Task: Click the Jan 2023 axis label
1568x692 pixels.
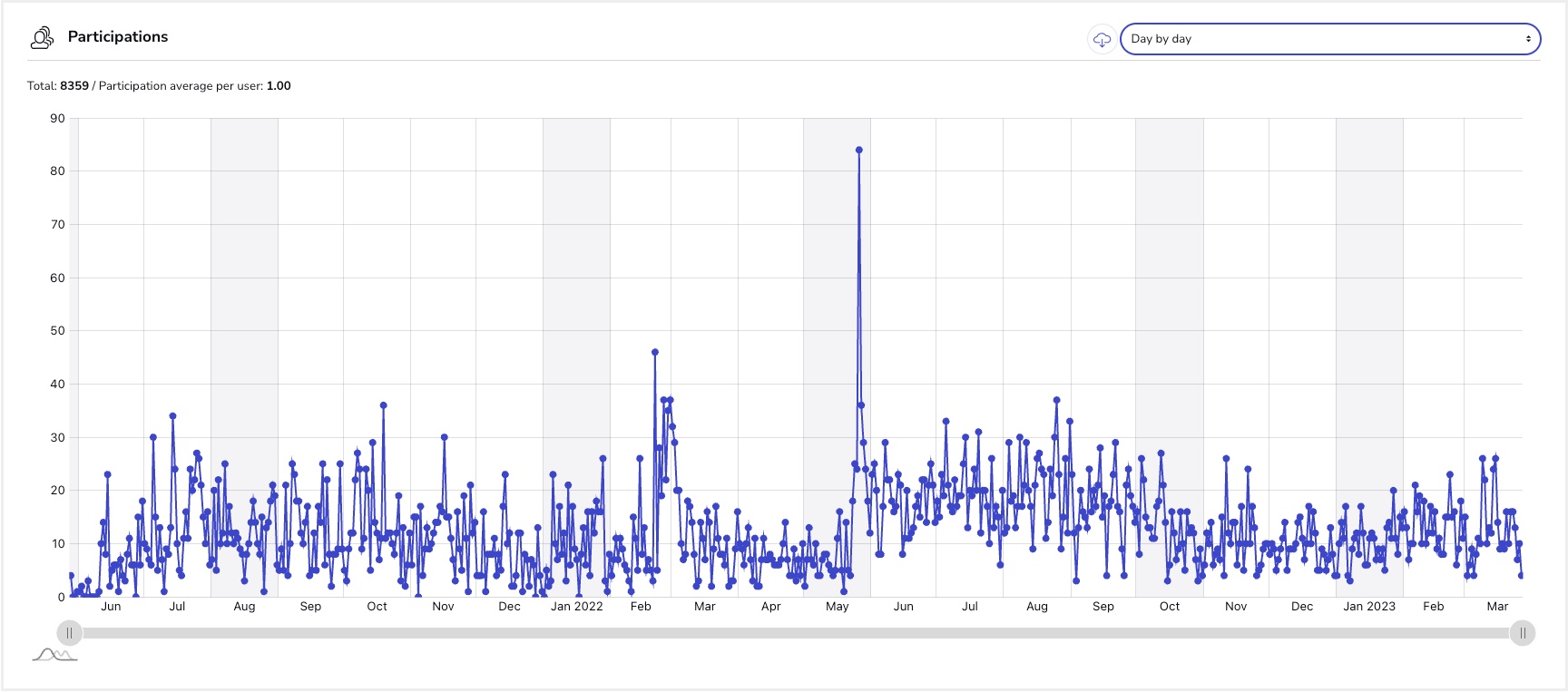Action: click(1369, 607)
